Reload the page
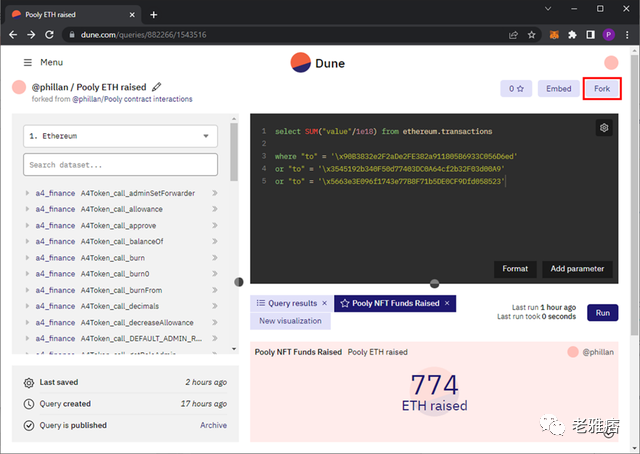Screen dimensions: 640x454 [x=49, y=35]
